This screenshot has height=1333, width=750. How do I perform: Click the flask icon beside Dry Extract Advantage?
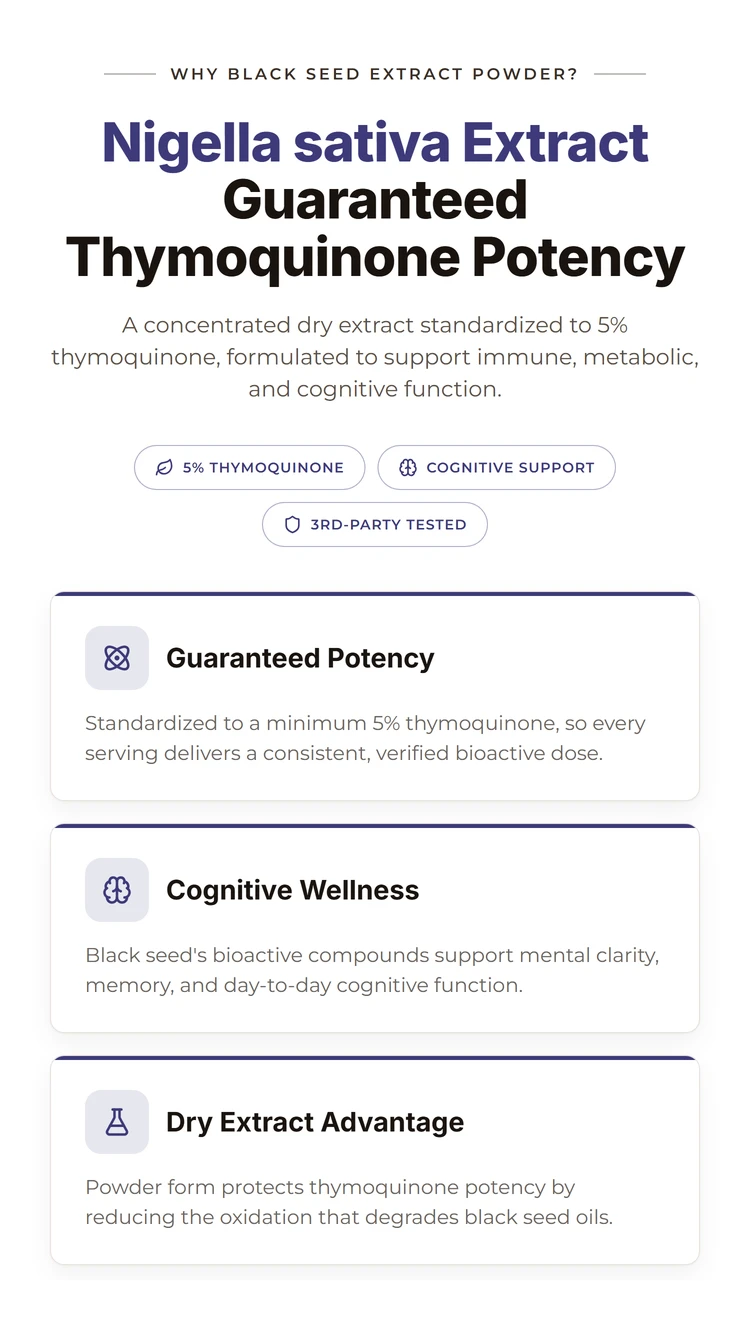pos(117,1122)
